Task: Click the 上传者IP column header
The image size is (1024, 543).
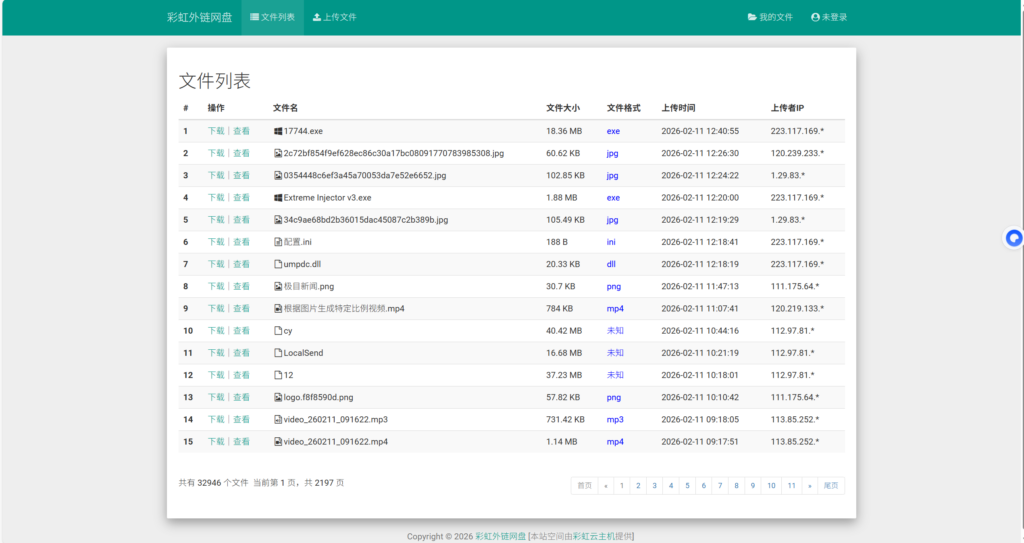Action: 787,108
